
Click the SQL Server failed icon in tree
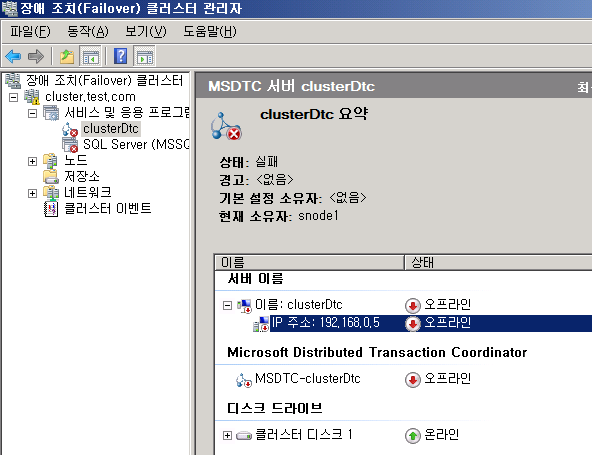pyautogui.click(x=70, y=145)
